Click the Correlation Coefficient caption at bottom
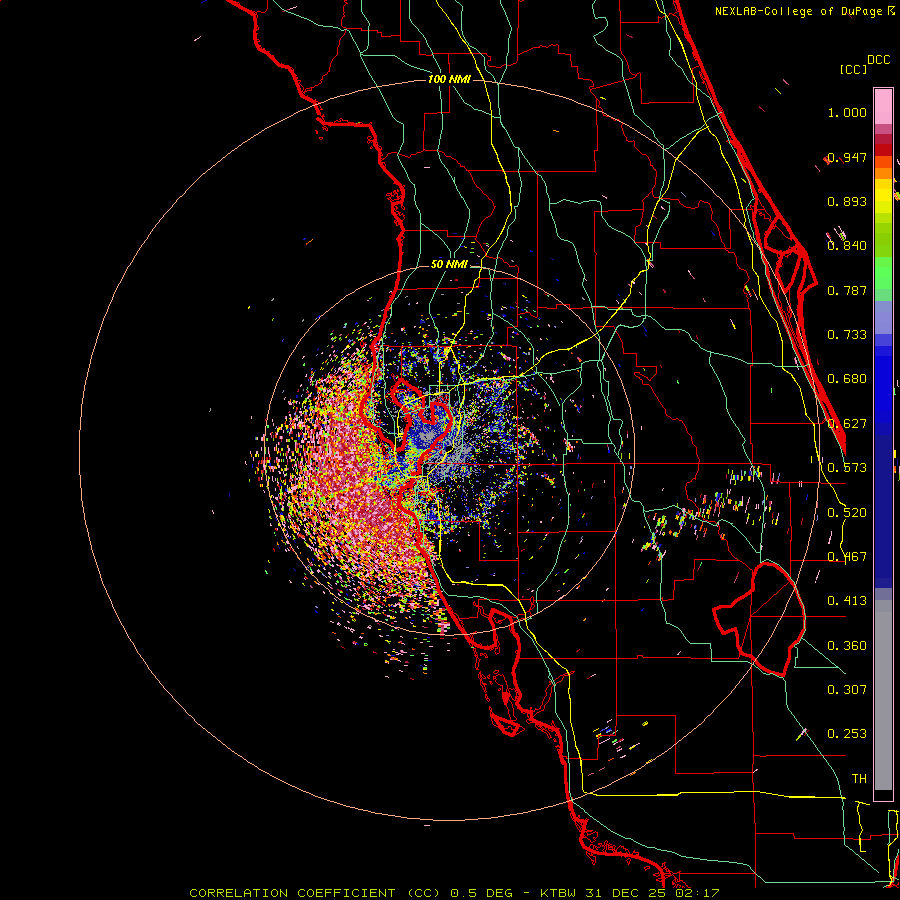This screenshot has height=900, width=900. point(454,893)
